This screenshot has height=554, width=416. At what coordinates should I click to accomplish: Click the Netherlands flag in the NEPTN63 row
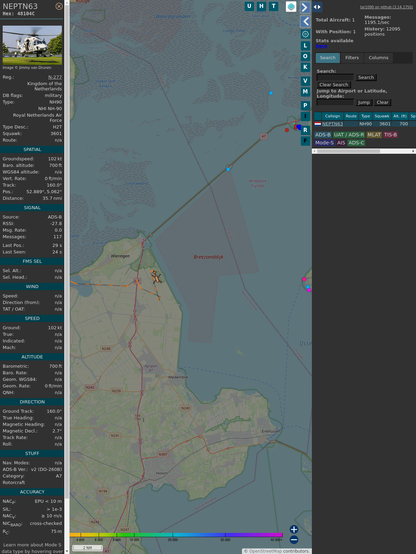(x=318, y=124)
